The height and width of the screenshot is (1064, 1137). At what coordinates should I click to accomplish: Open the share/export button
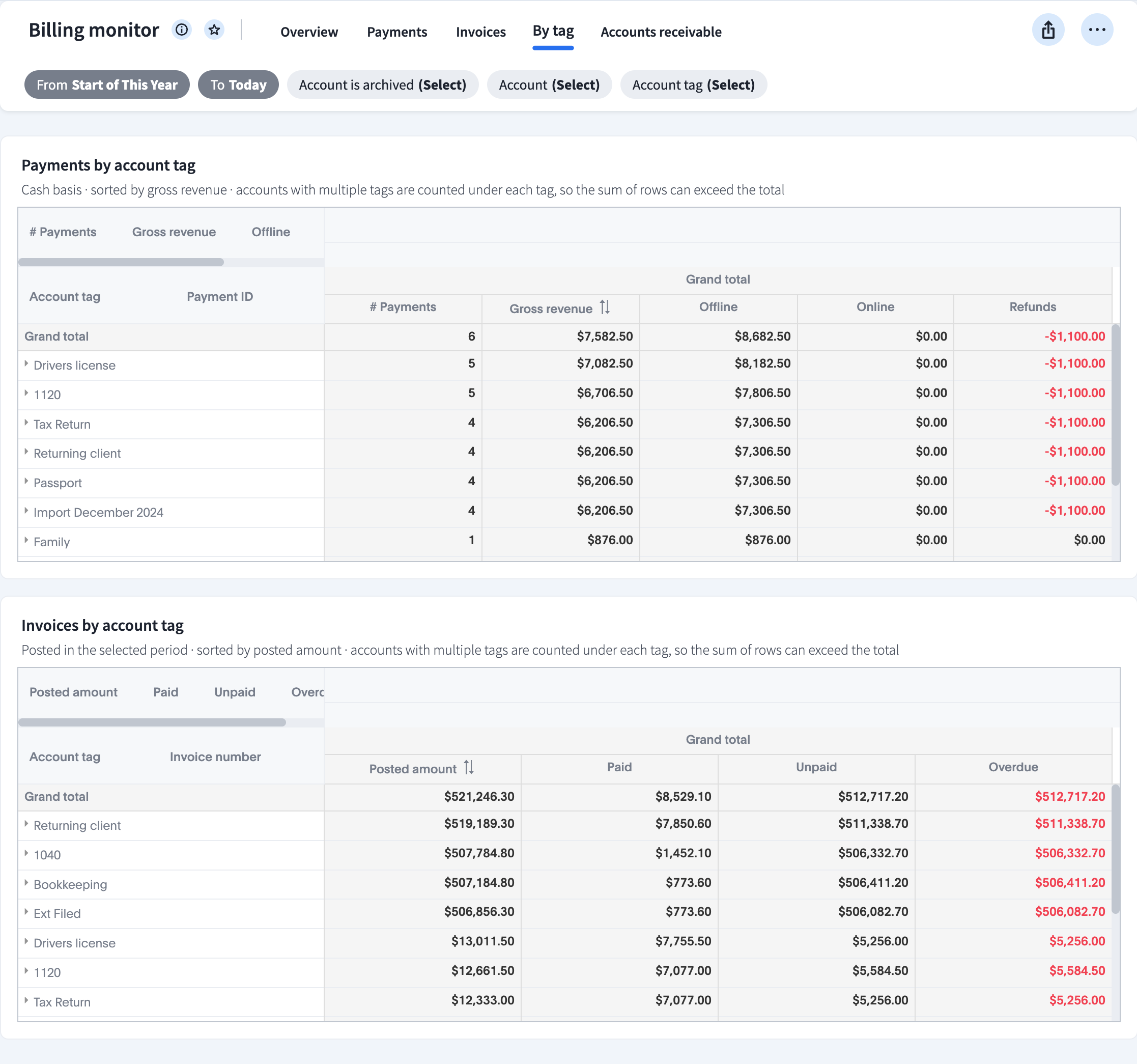coord(1048,30)
